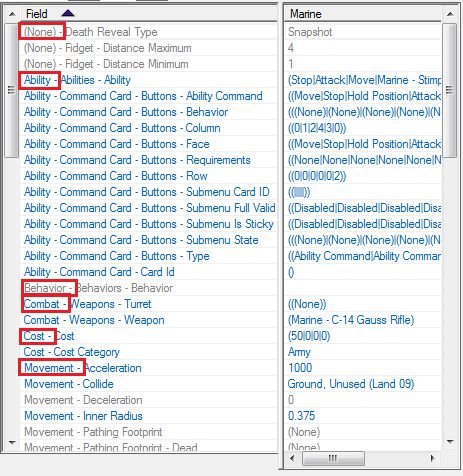Click left panel scroll down arrow
This screenshot has height=476, width=463.
click(x=12, y=443)
